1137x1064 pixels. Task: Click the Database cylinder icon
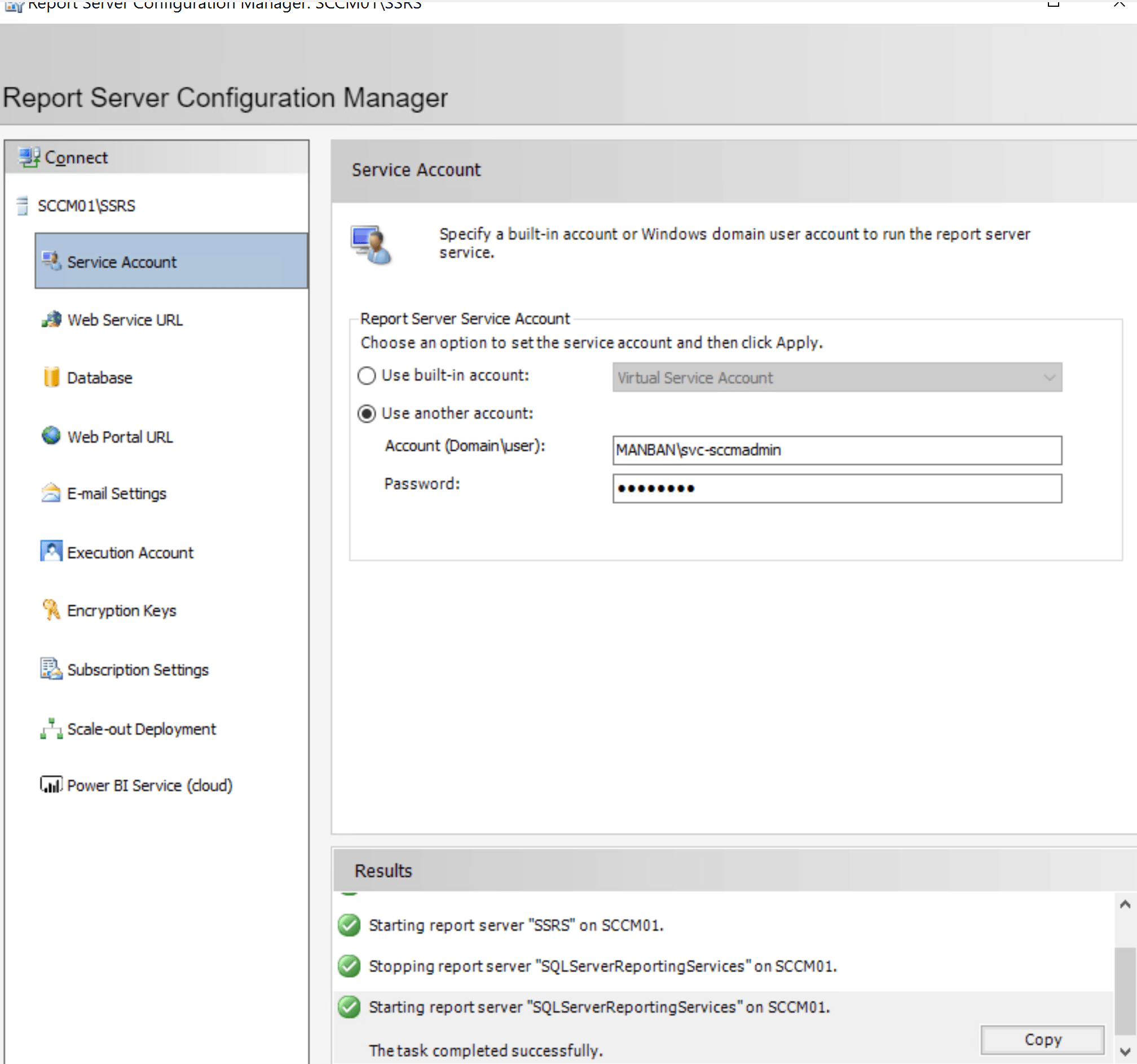pyautogui.click(x=51, y=377)
